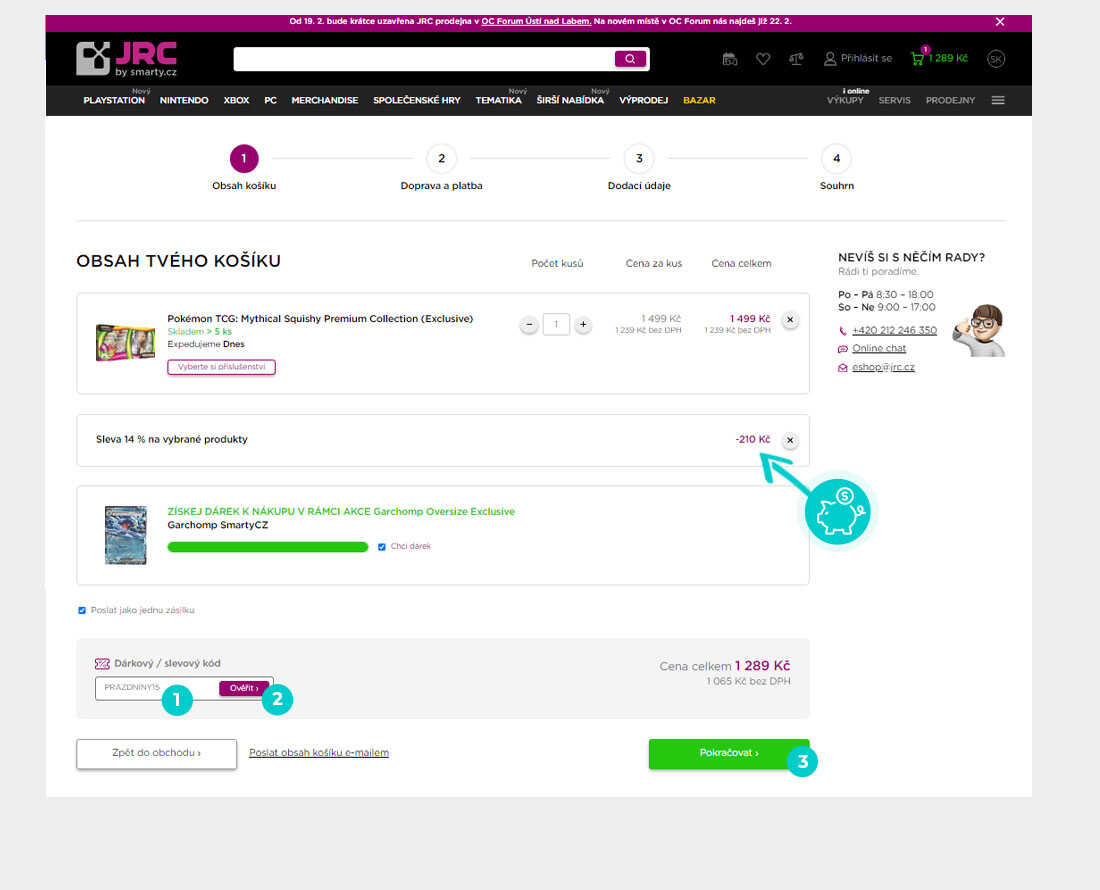Click the voucher icon by Dárkový / slevový kód
The image size is (1100, 890).
(x=102, y=663)
